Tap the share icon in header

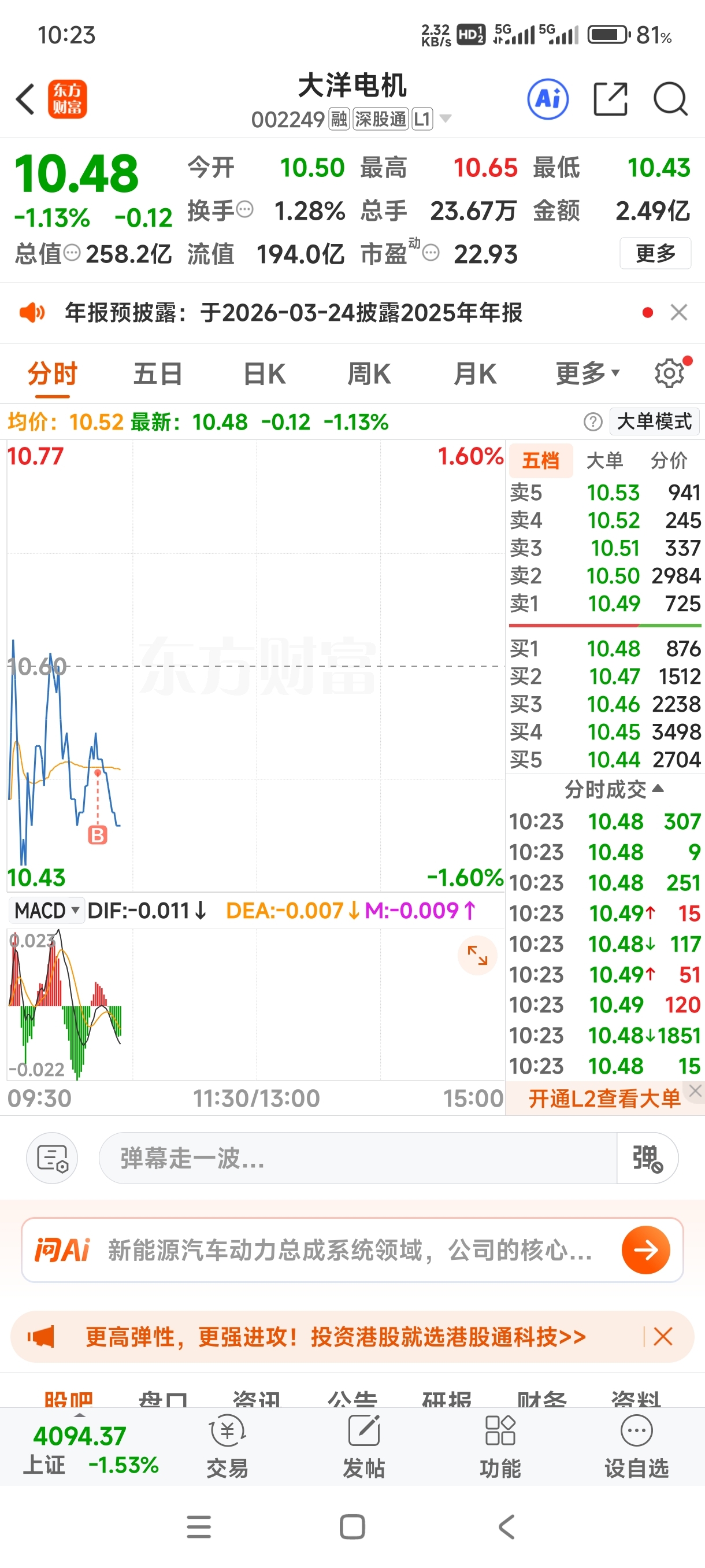point(610,99)
